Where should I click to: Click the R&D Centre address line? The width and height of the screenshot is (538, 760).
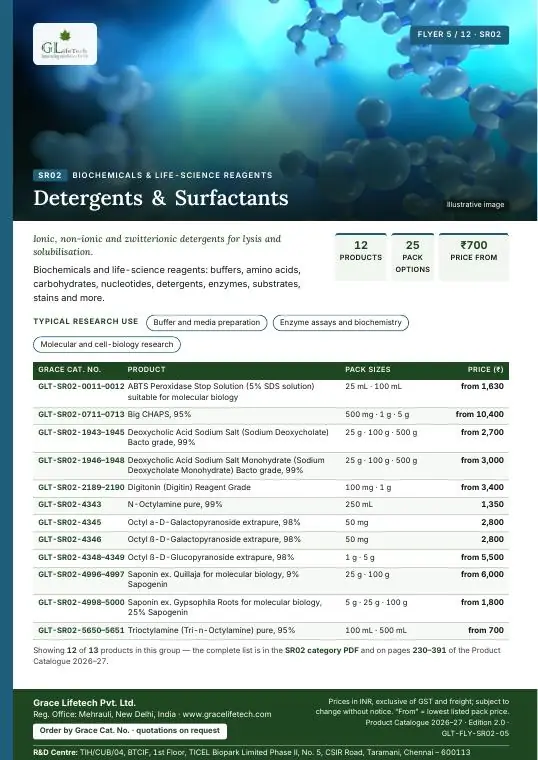click(x=252, y=752)
